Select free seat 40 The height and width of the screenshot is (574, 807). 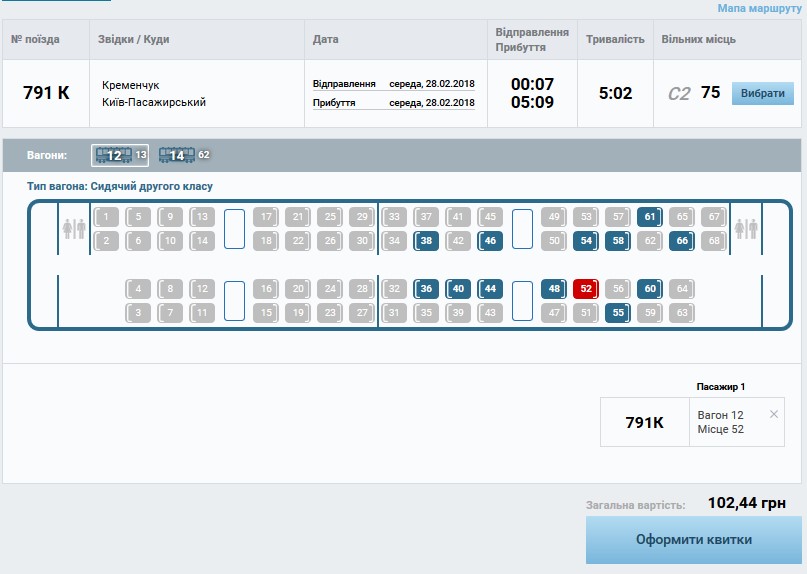[x=458, y=289]
